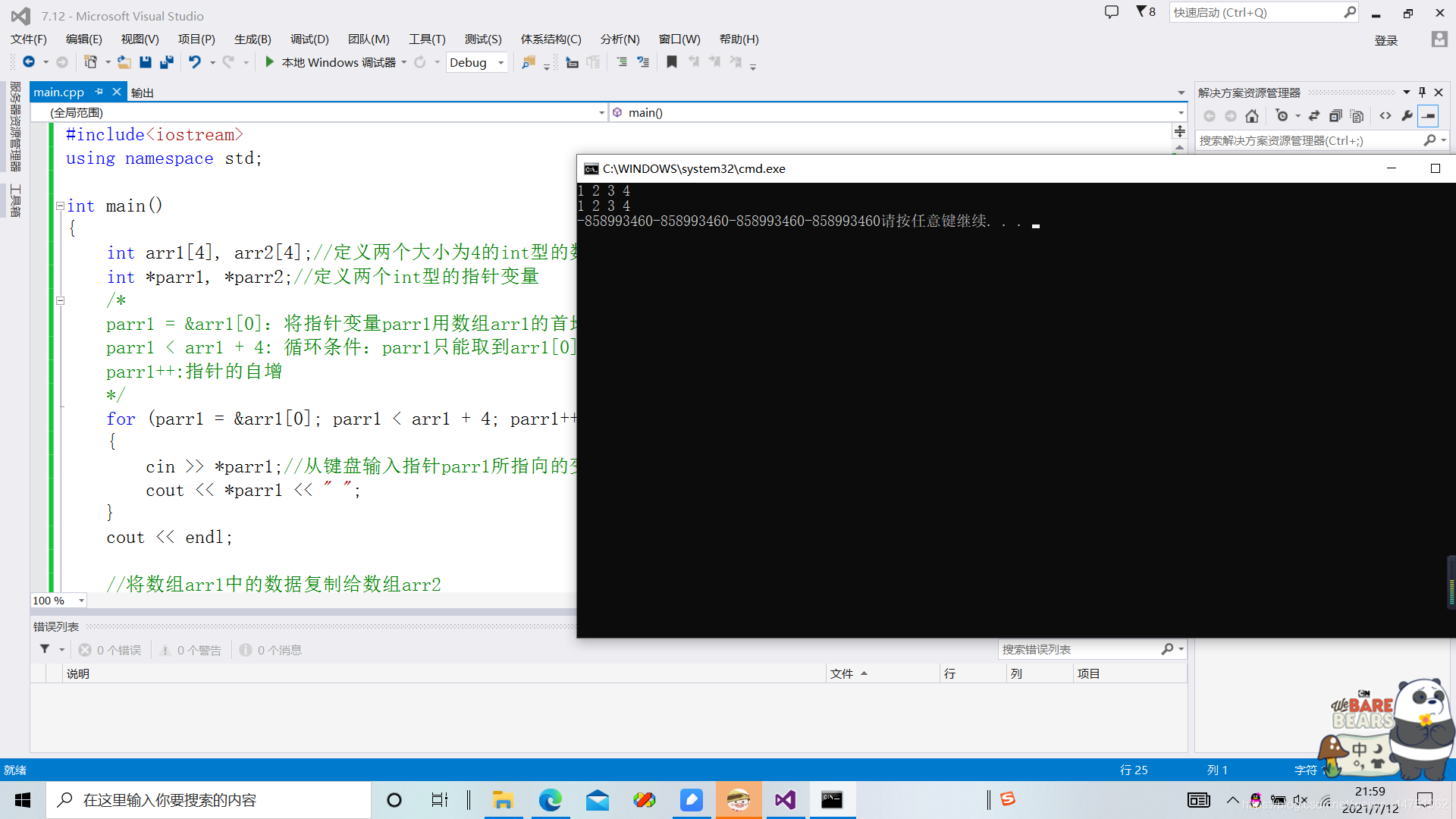
Task: Click the 登录 sign-in link
Action: pyautogui.click(x=1385, y=40)
